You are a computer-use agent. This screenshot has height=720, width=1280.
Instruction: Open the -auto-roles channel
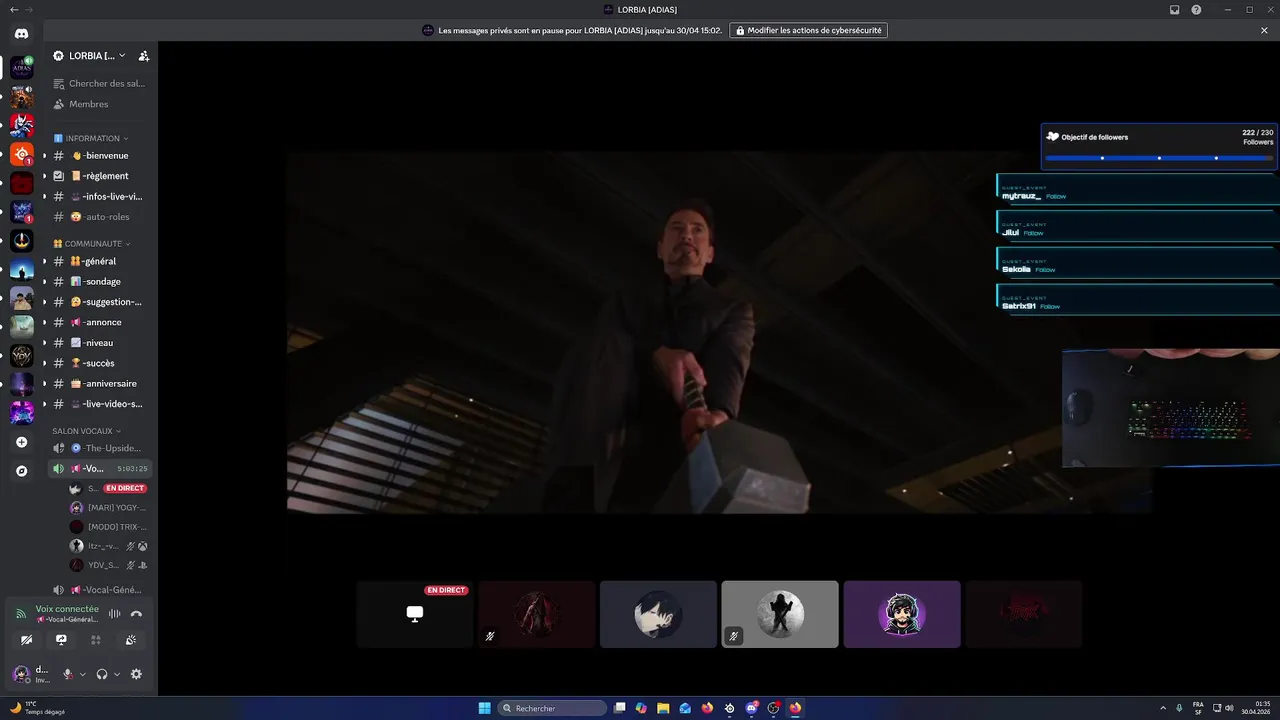[x=100, y=217]
